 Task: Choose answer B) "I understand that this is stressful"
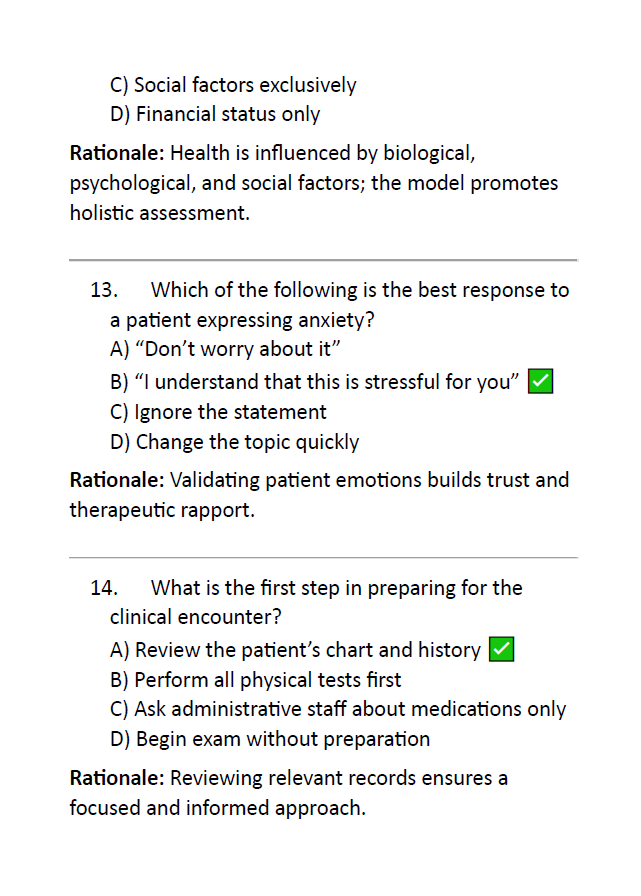[x=315, y=381]
